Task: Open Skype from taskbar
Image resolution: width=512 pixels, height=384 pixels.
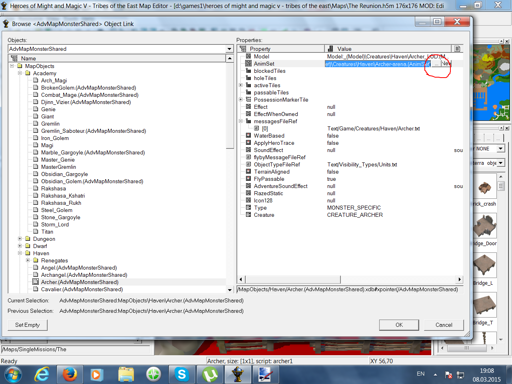Action: click(182, 375)
